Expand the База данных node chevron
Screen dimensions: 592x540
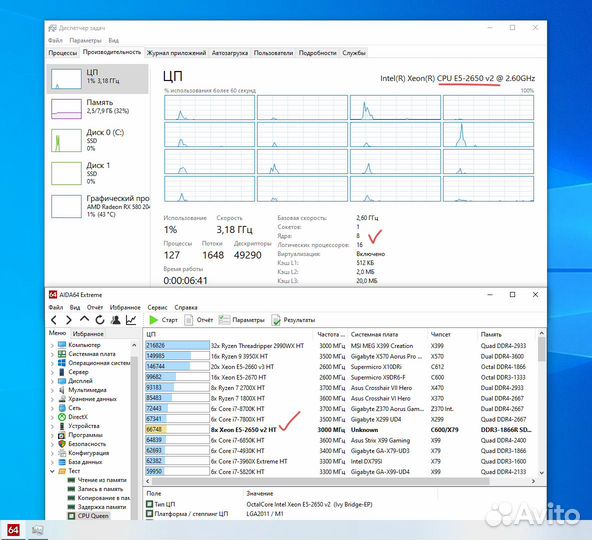pos(52,462)
